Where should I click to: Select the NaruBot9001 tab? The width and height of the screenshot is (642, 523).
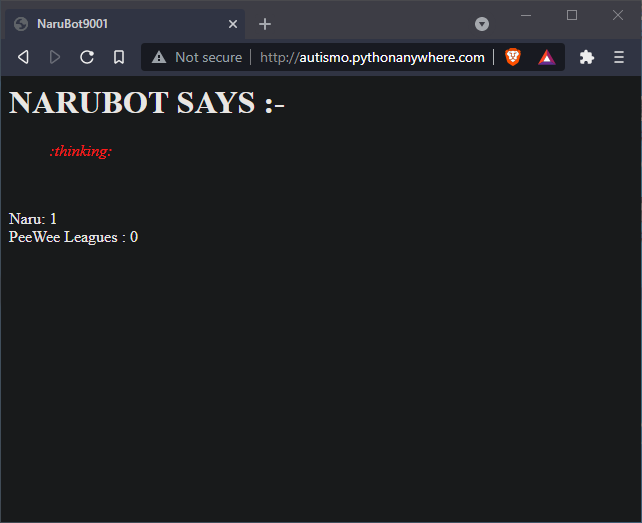click(x=125, y=24)
